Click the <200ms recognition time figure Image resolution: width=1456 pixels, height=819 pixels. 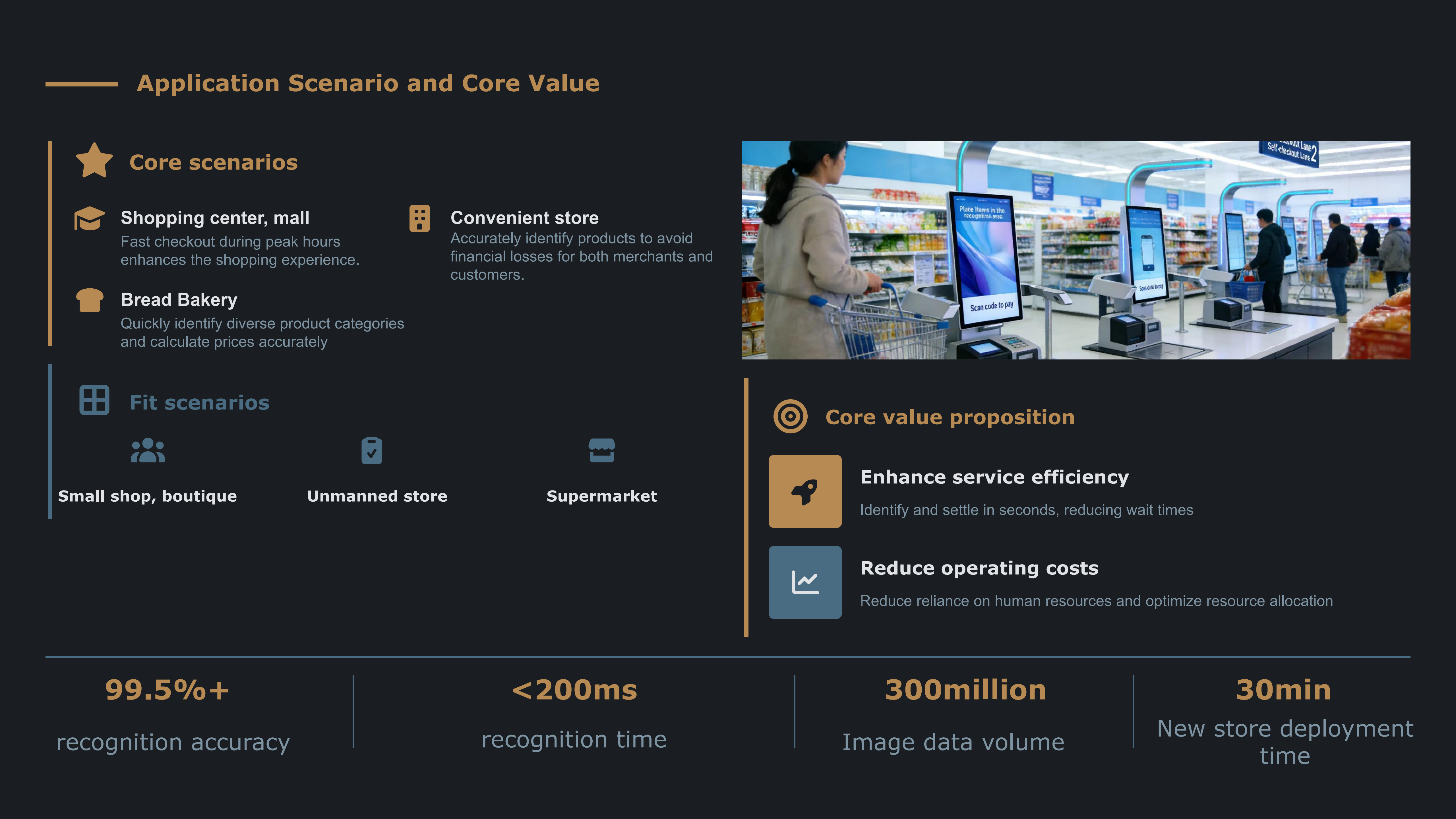coord(574,690)
